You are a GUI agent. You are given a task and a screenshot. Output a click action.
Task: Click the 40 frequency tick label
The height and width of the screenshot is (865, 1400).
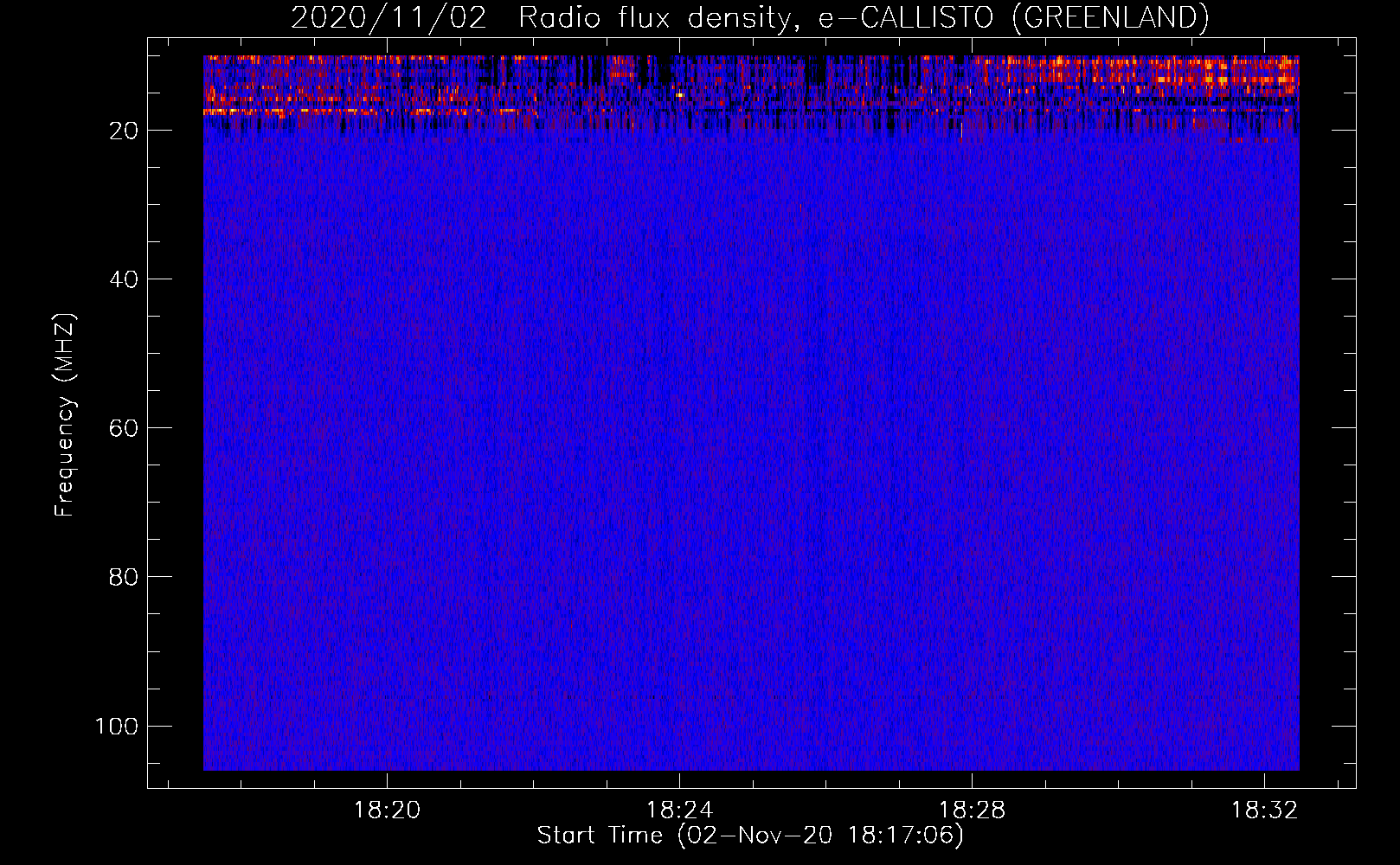(124, 279)
